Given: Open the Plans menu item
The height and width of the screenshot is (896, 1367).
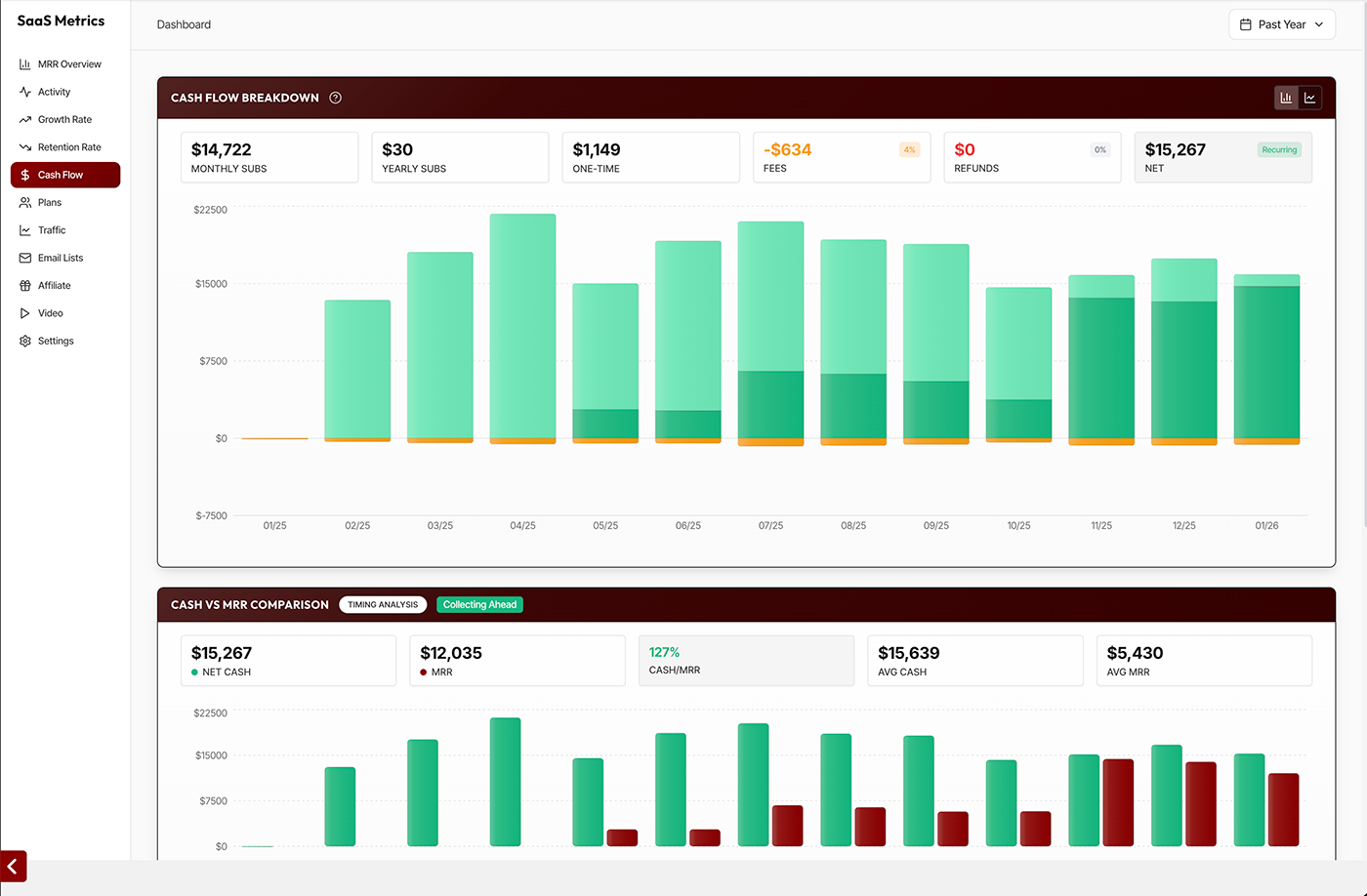Looking at the screenshot, I should (x=50, y=203).
